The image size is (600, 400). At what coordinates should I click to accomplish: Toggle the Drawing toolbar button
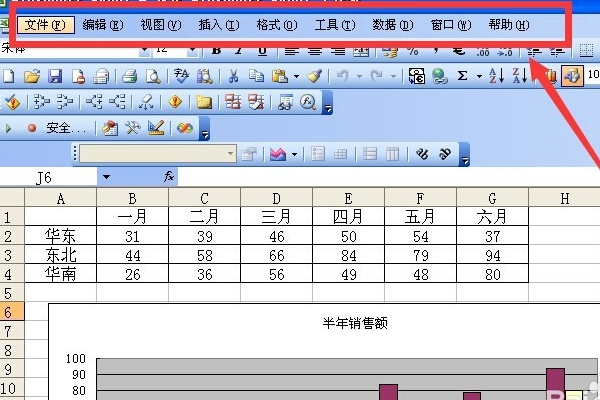click(572, 76)
